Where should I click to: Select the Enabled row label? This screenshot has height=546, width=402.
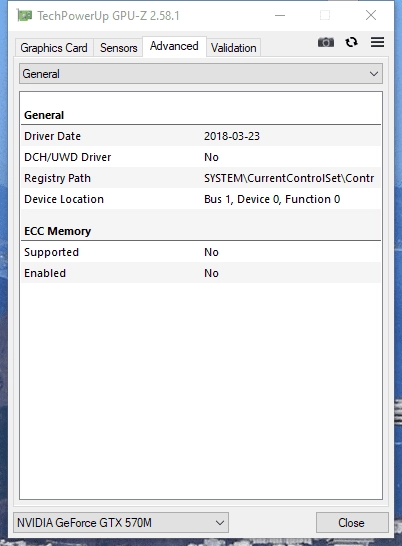point(45,273)
